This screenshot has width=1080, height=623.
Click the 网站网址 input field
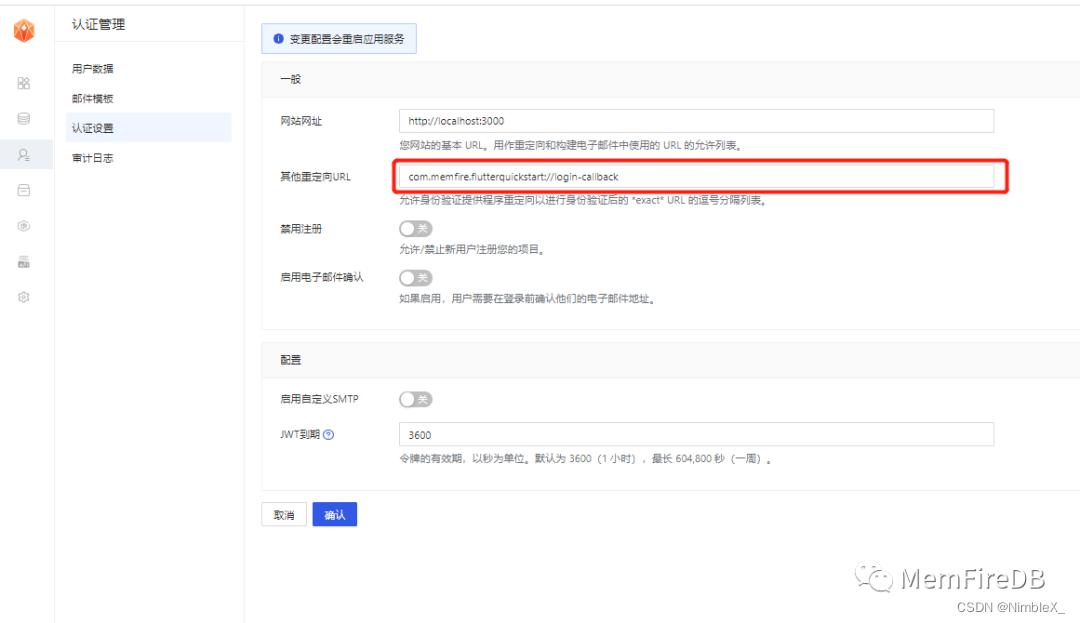[x=696, y=120]
